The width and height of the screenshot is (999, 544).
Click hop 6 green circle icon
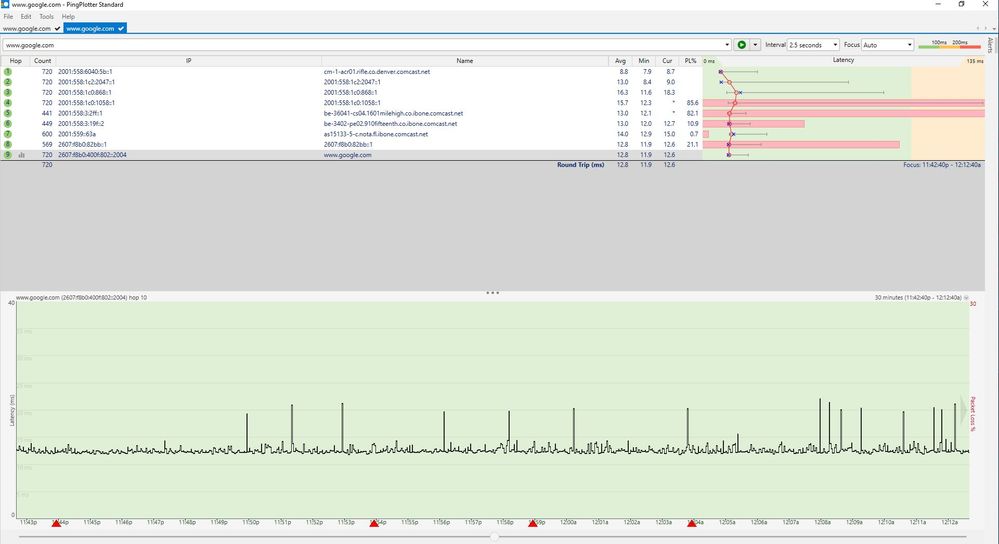(x=8, y=124)
